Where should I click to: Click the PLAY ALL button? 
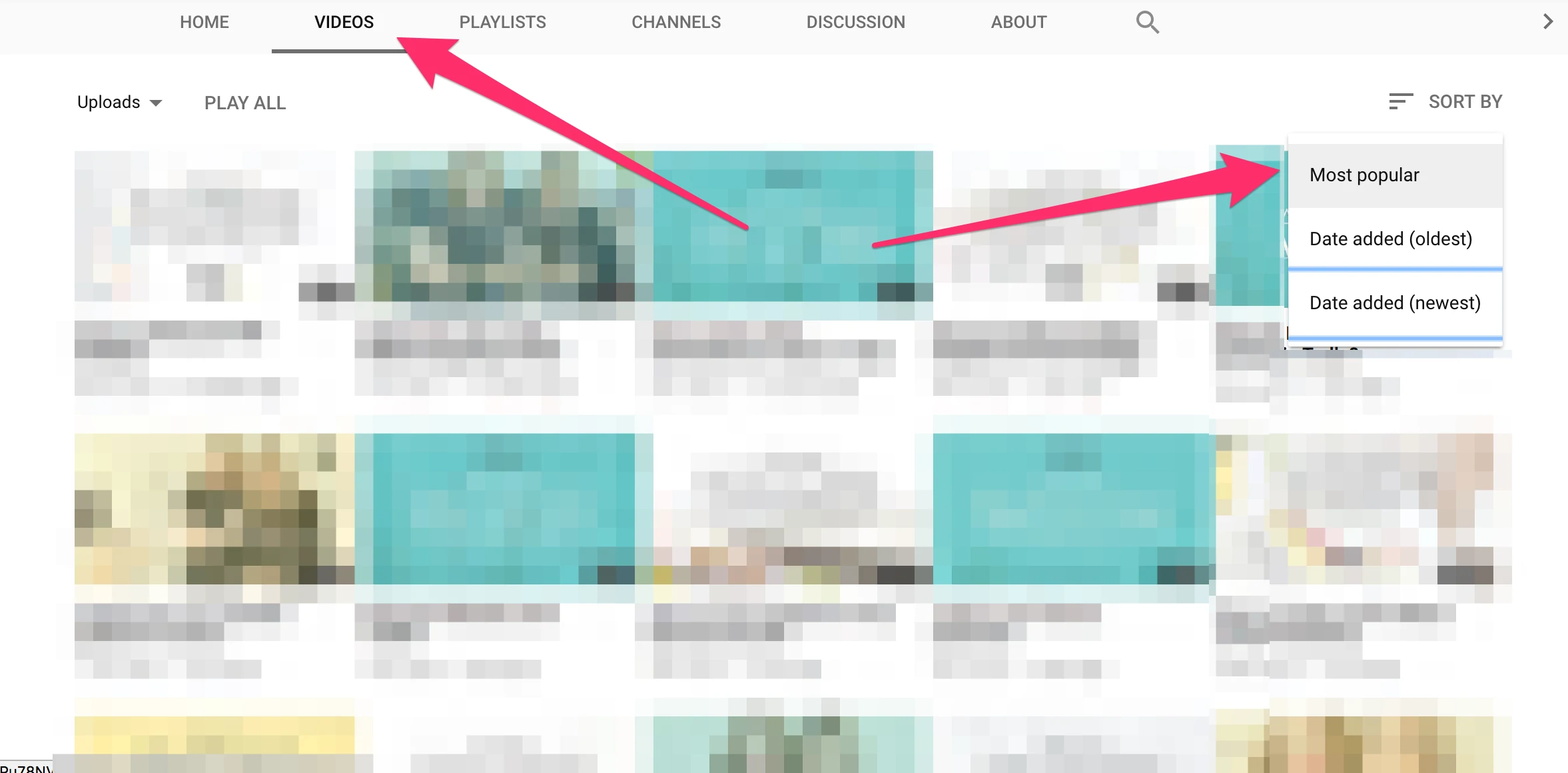244,102
